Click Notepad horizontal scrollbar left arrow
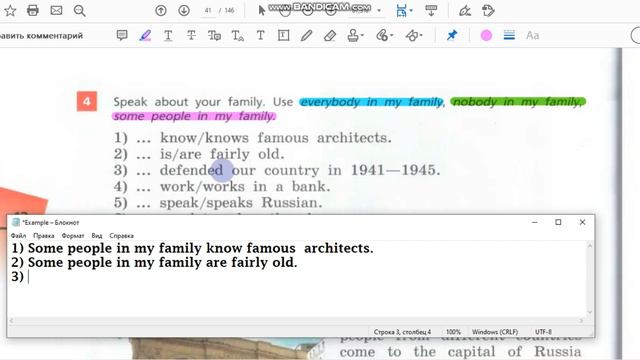 pyautogui.click(x=11, y=321)
